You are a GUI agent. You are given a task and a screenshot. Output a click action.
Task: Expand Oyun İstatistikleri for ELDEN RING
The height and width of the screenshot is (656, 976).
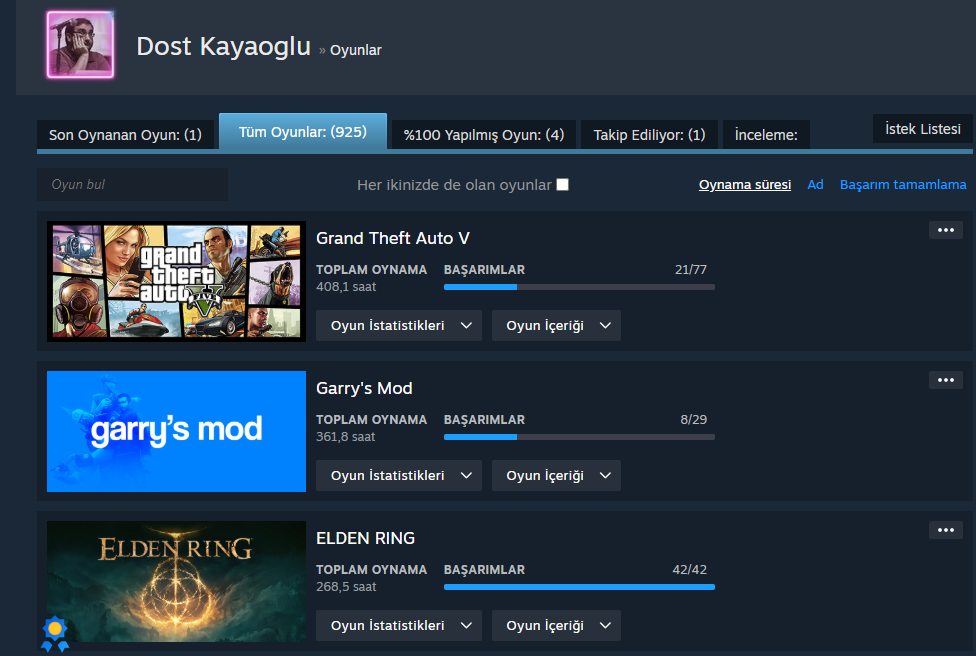(399, 626)
